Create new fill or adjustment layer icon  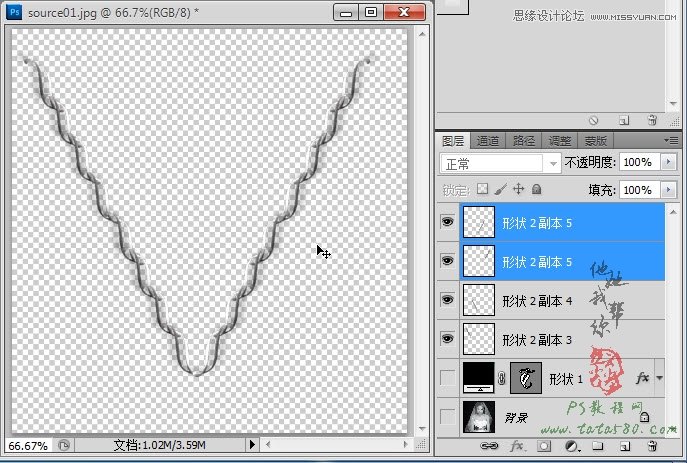[x=571, y=446]
